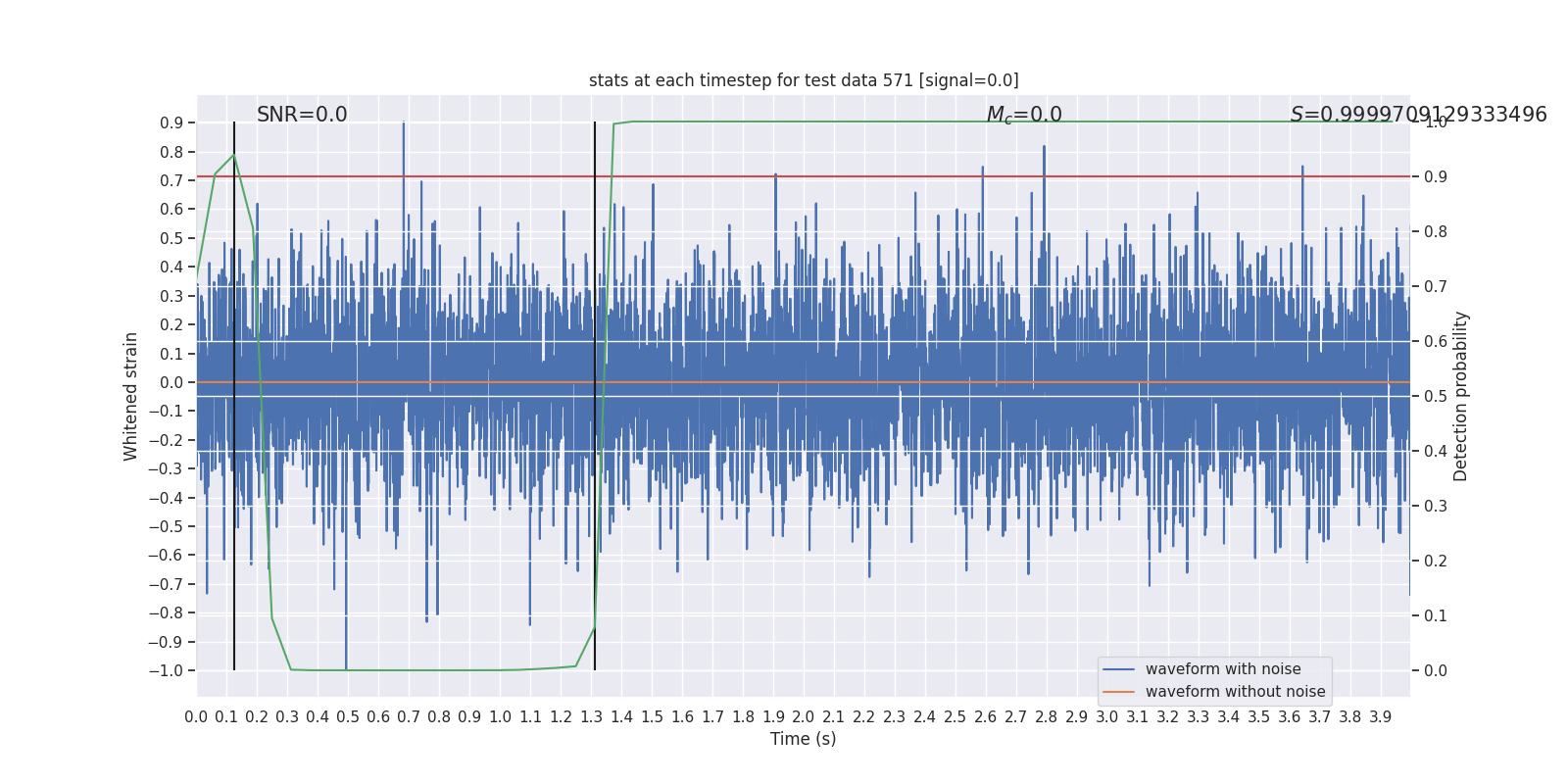Select the 2.5 tick on the time axis
Viewport: 1568px width, 784px height.
(x=955, y=717)
